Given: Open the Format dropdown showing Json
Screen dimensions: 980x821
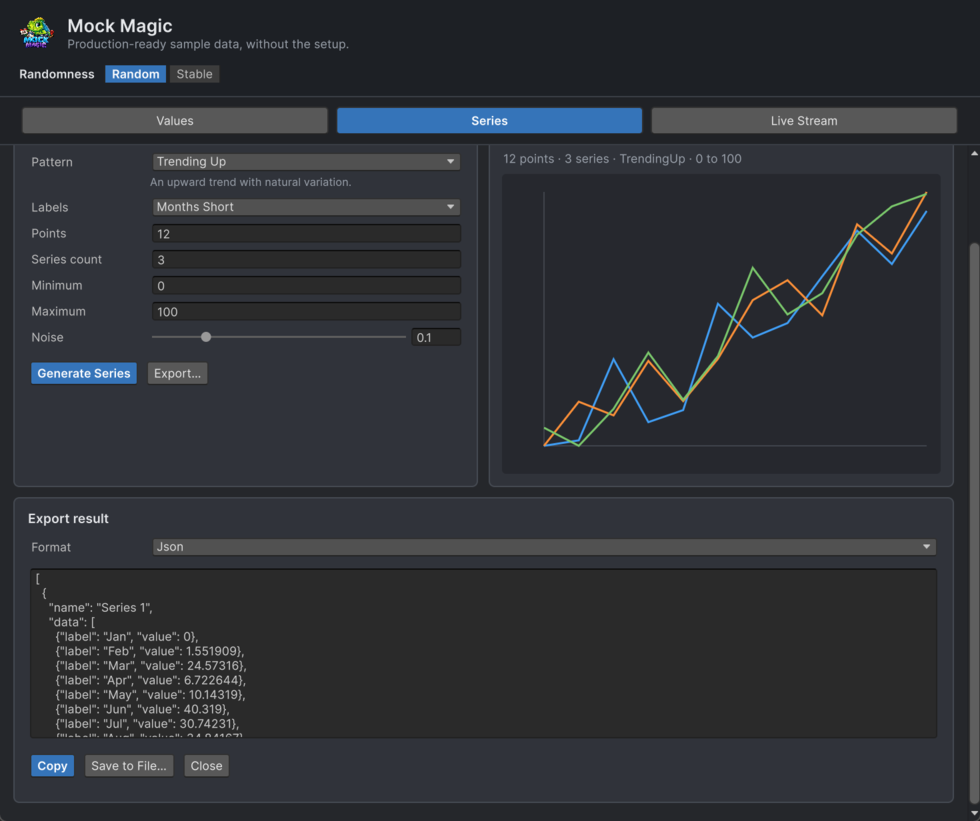Looking at the screenshot, I should point(544,547).
